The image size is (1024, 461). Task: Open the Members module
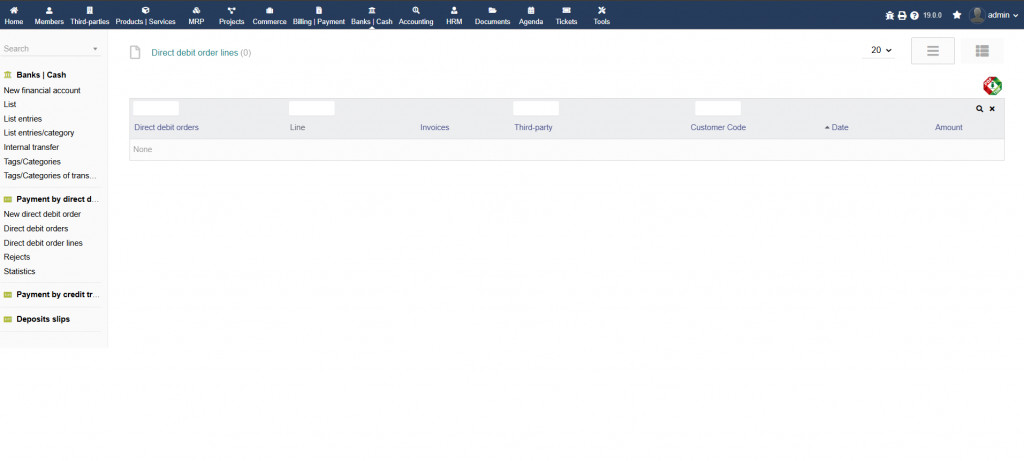point(49,15)
